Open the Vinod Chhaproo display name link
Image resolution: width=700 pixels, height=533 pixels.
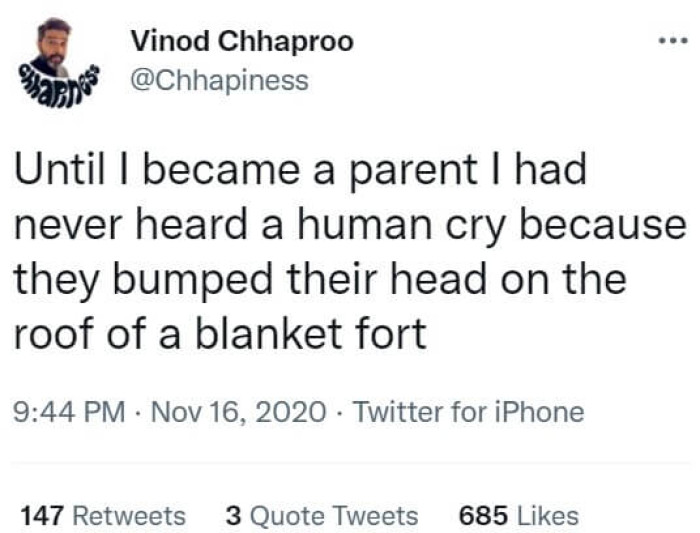coord(242,42)
